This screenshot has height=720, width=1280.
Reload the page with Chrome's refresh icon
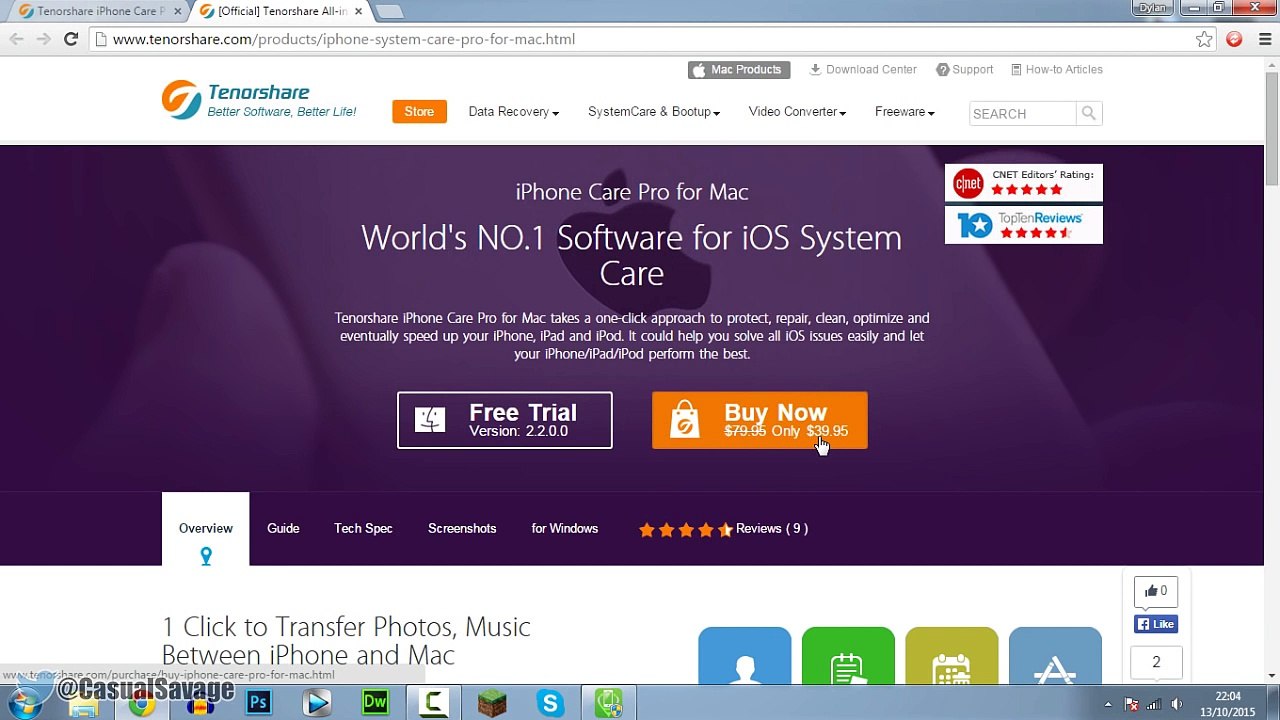tap(70, 39)
